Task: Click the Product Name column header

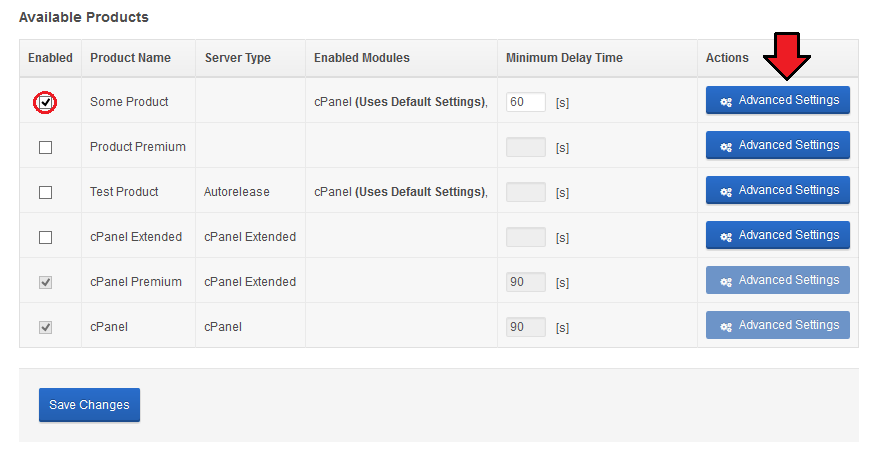Action: tap(131, 58)
